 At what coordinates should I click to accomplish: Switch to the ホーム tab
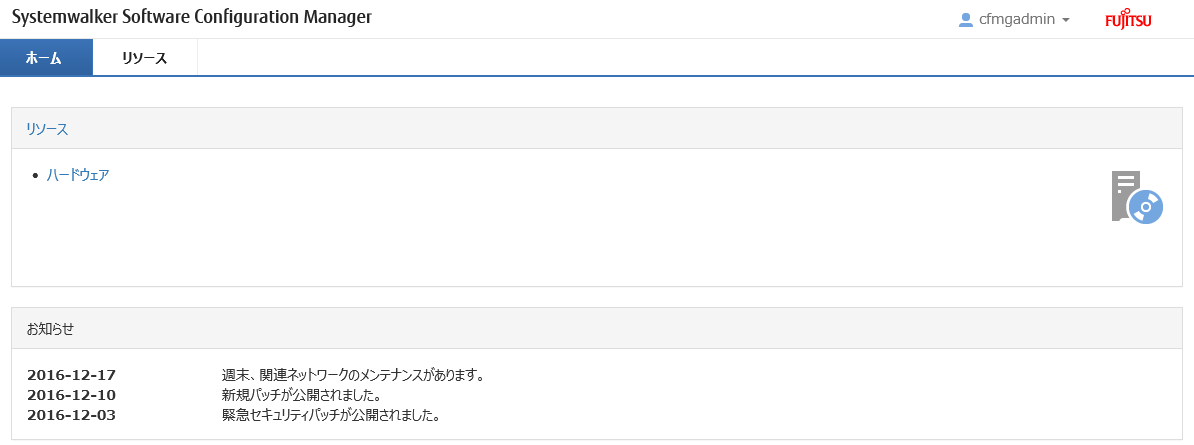click(46, 57)
